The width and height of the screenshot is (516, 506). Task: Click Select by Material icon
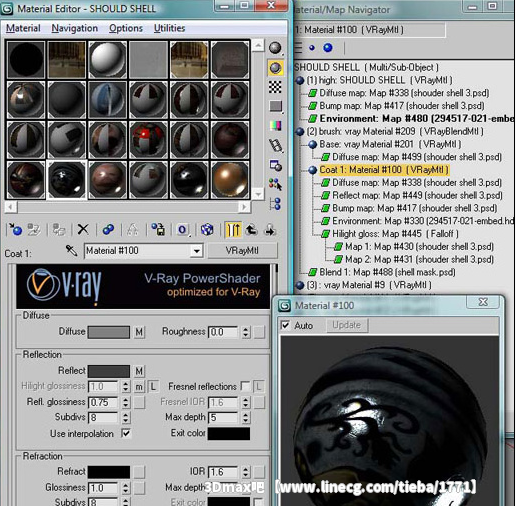pos(275,184)
